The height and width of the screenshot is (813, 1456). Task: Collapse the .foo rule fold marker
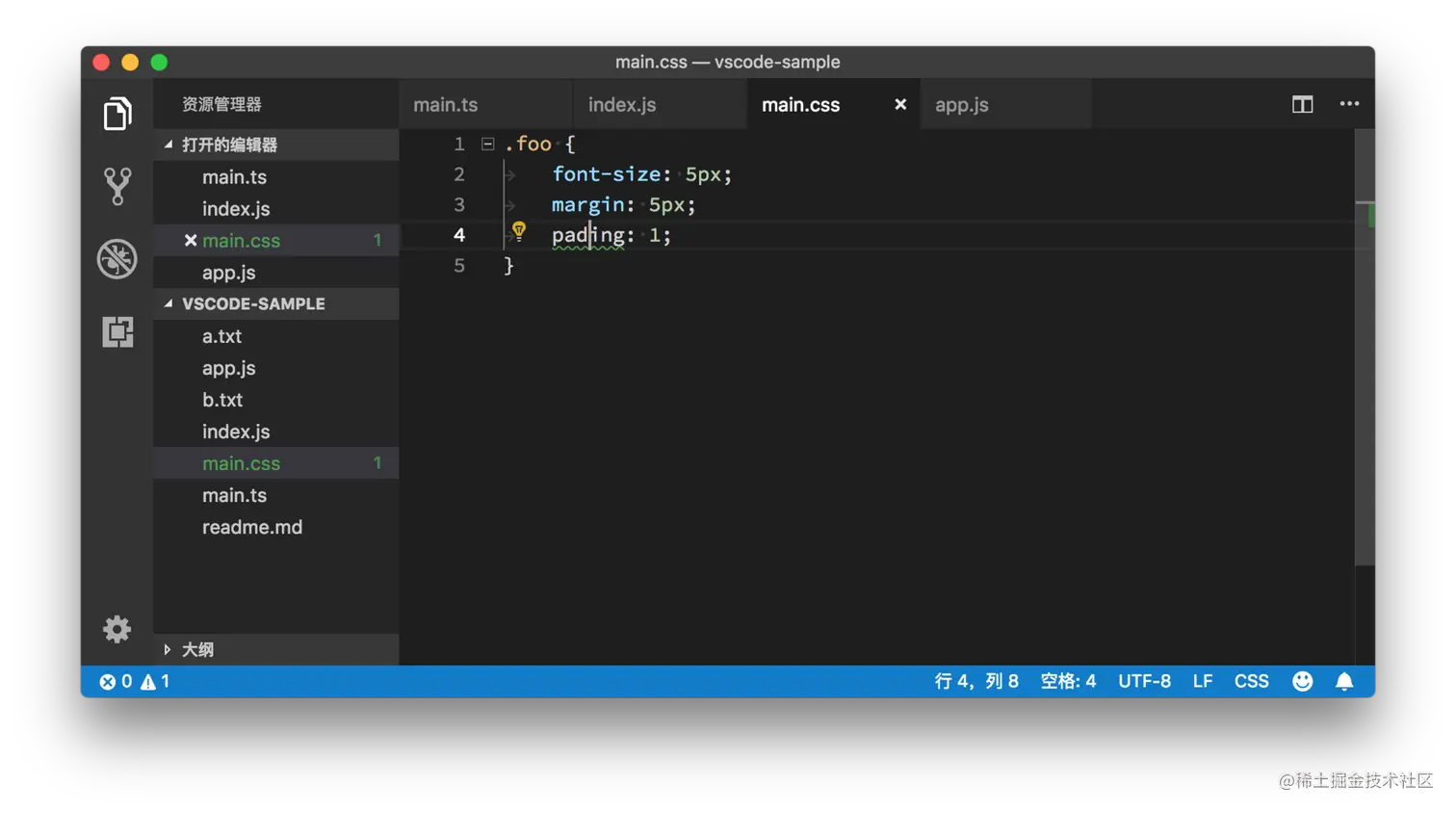click(x=488, y=144)
